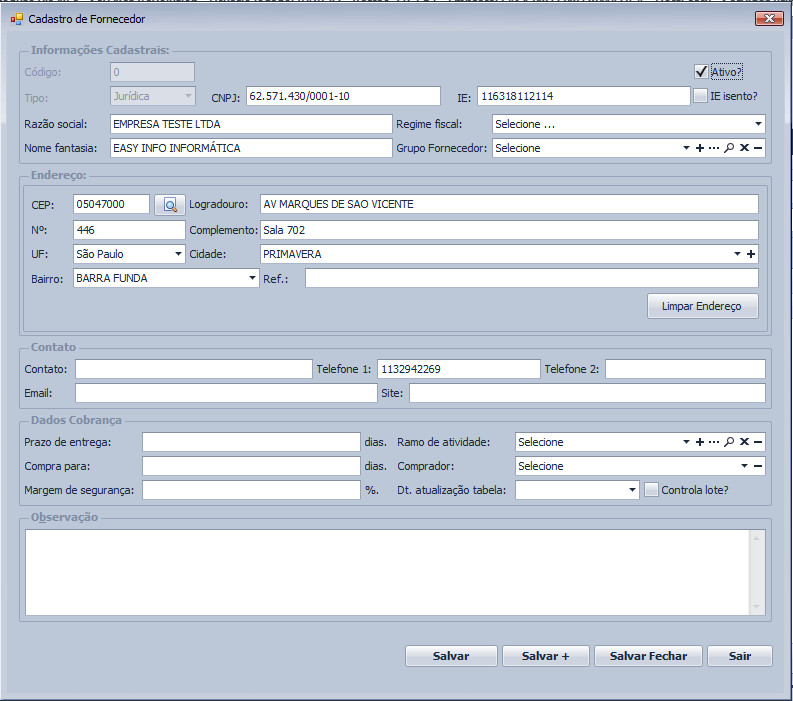Focus the Razão social field

pos(251,124)
